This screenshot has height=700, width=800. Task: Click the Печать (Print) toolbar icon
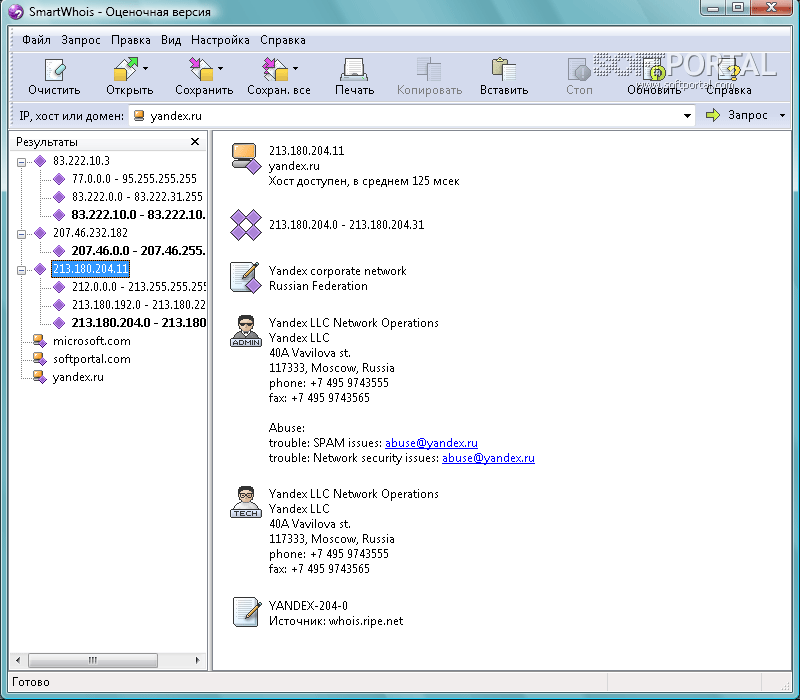point(354,70)
